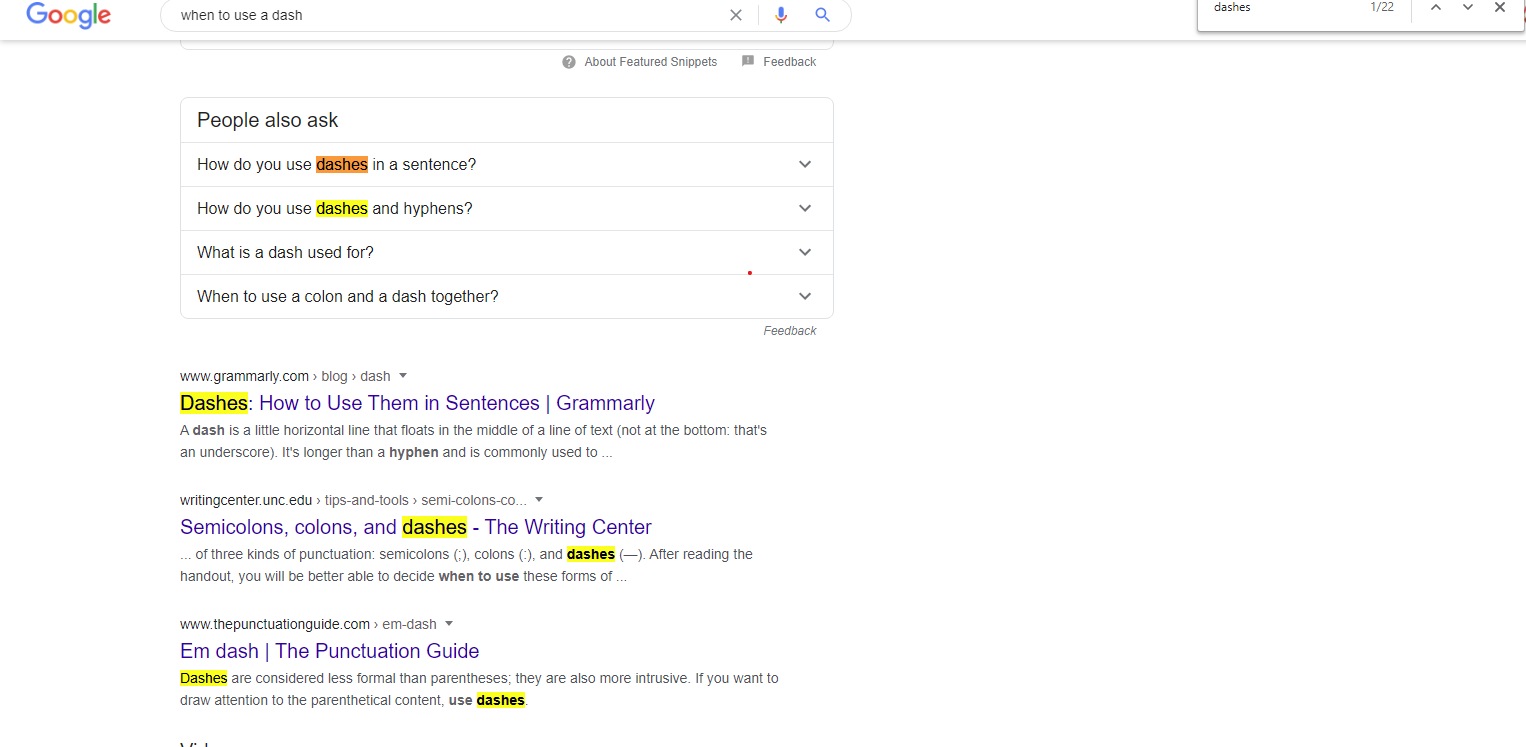Click the Feedback link below the featured snippet

point(790,62)
